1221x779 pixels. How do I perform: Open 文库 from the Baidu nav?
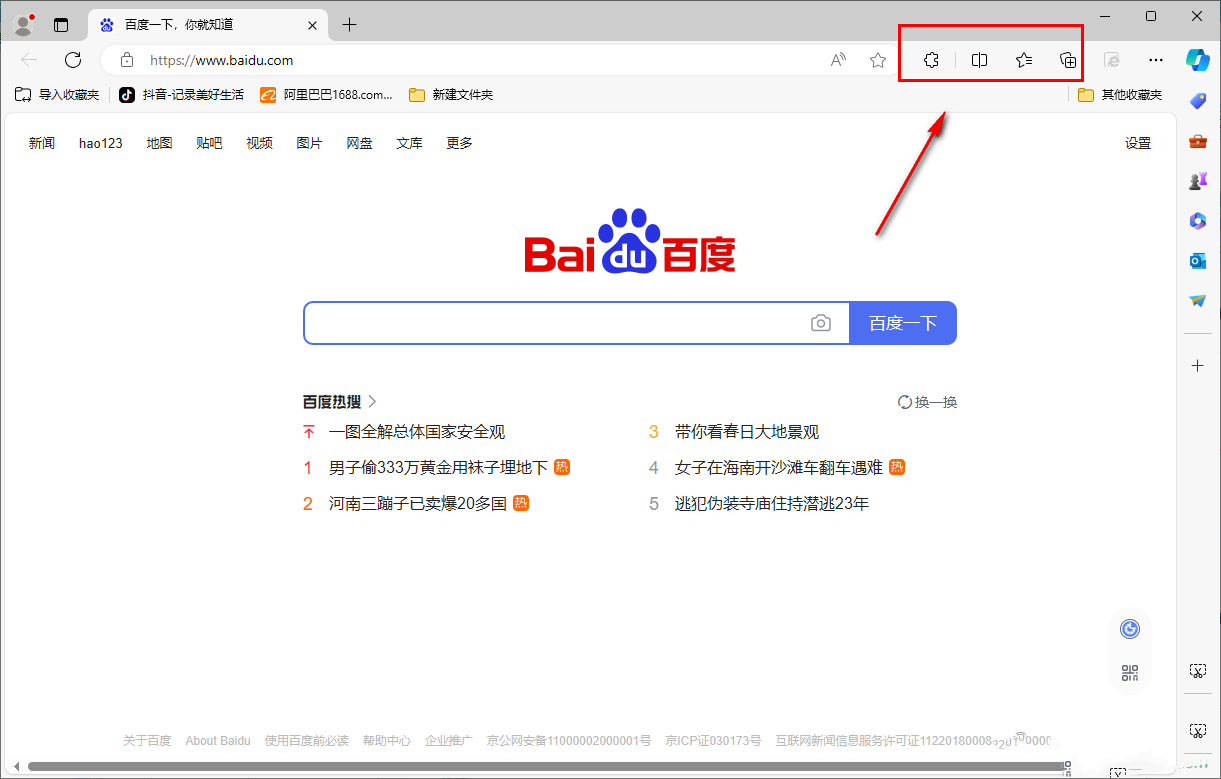[409, 143]
